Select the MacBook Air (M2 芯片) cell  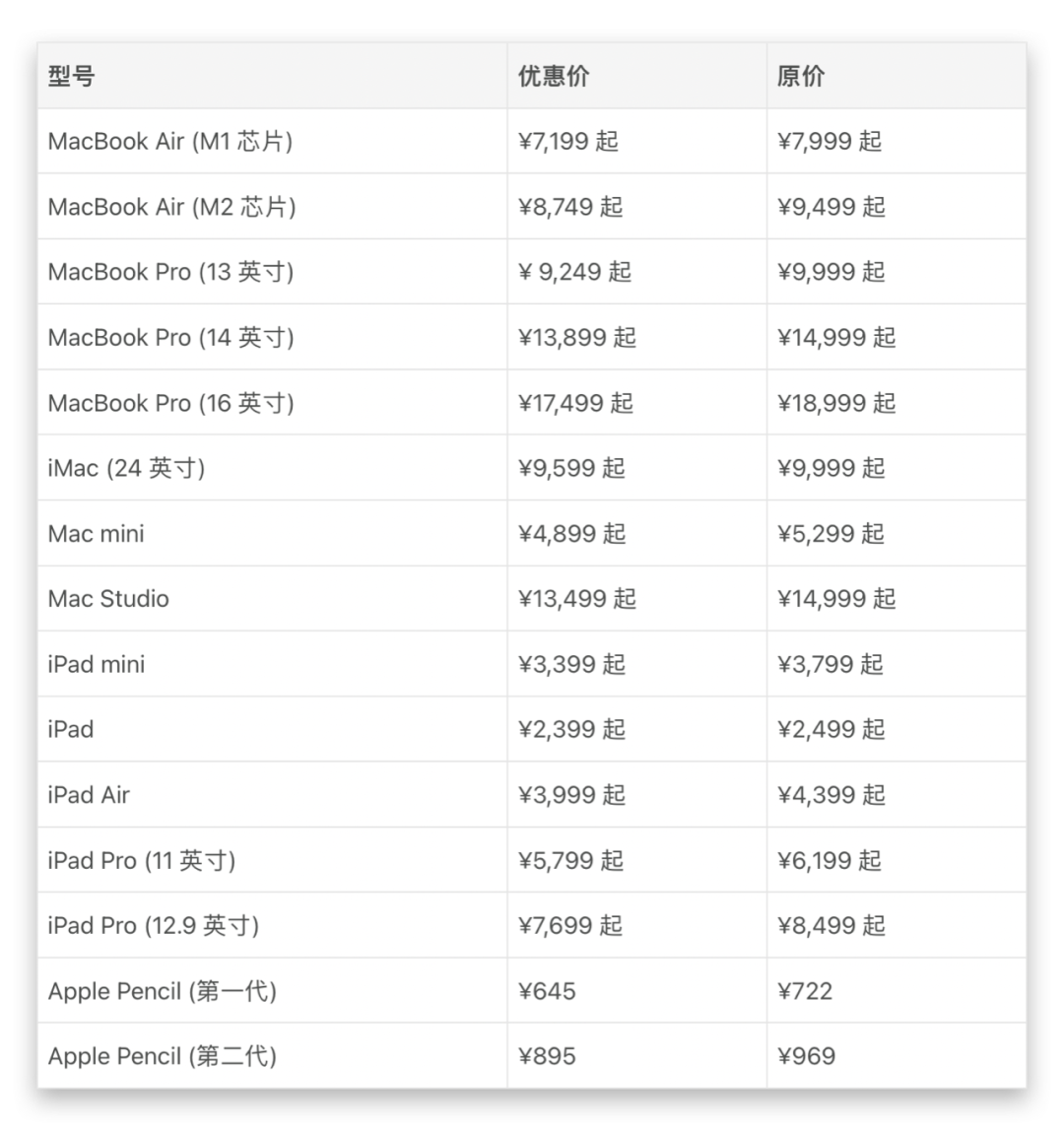pos(171,206)
